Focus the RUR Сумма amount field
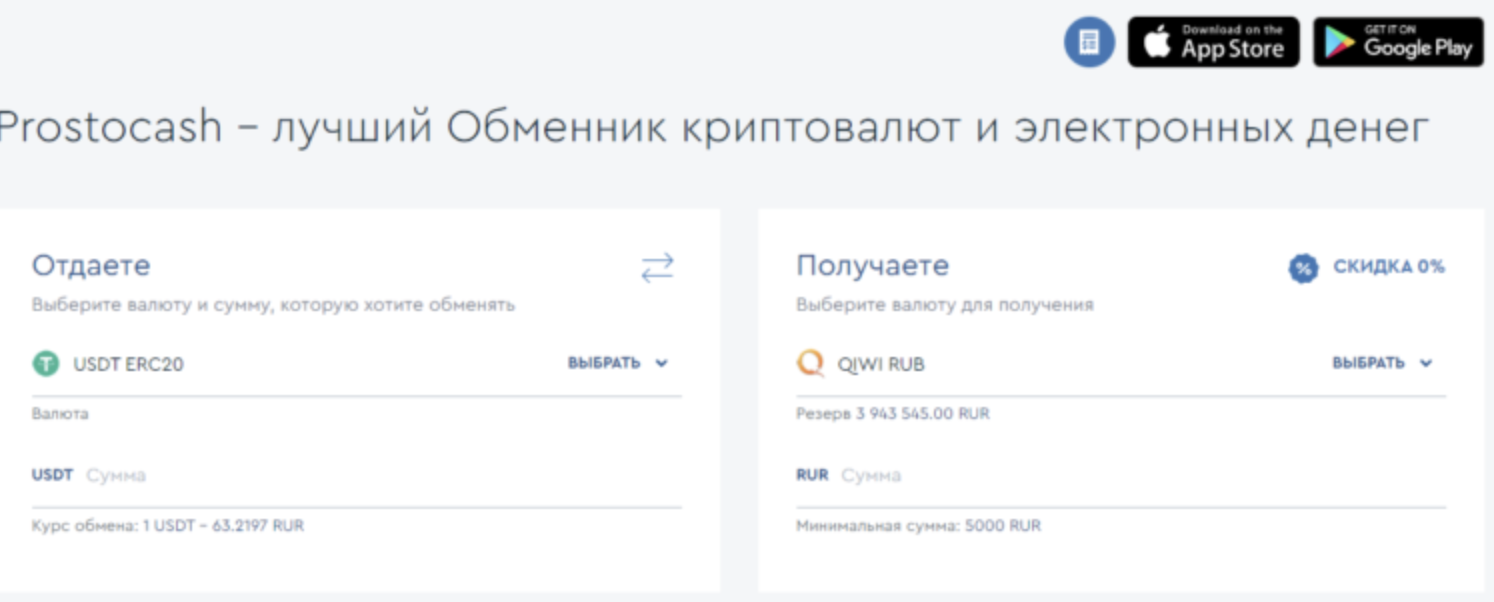 [x=1140, y=475]
